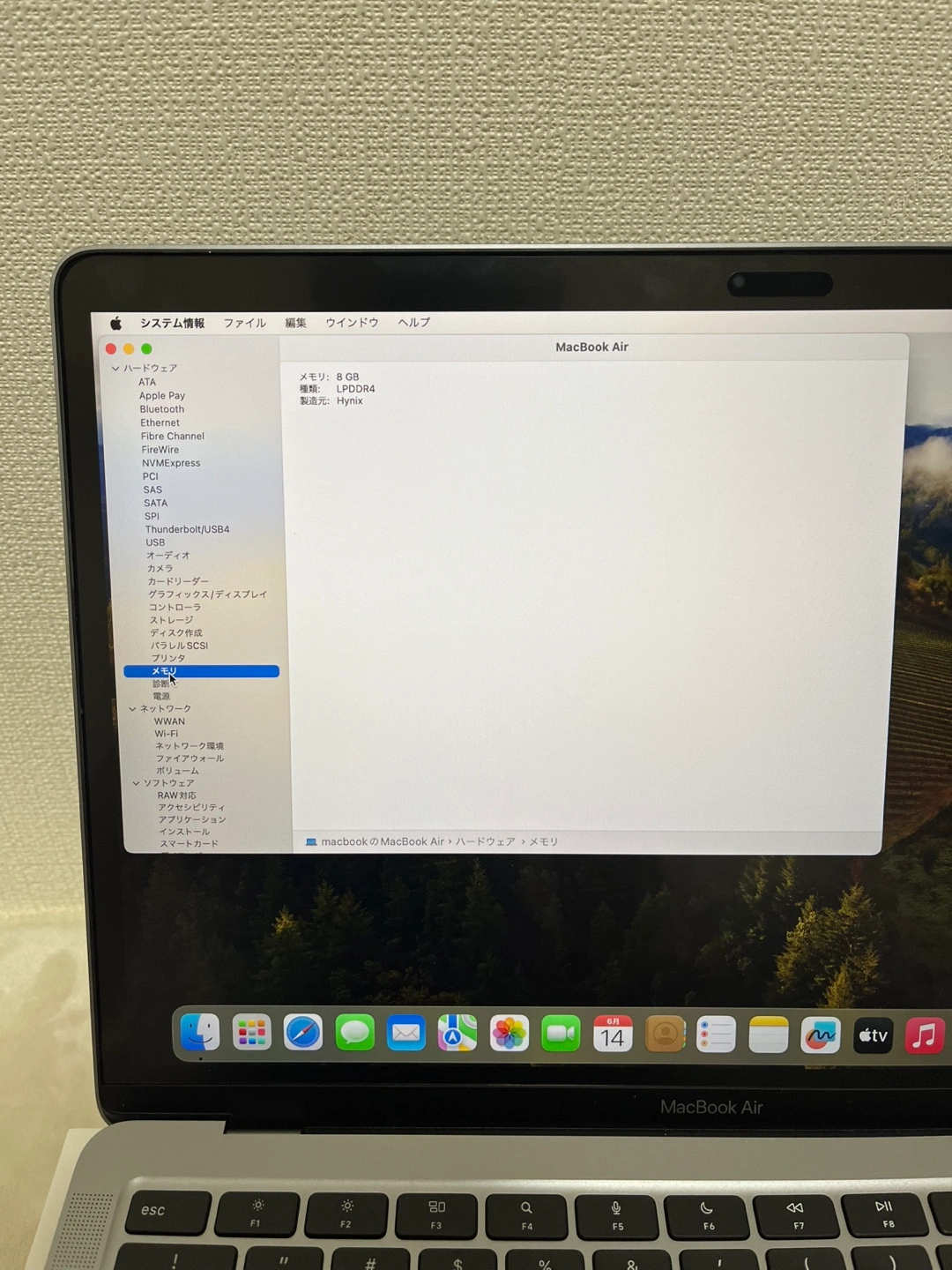Select NVMExpress in the sidebar
The width and height of the screenshot is (952, 1270).
(171, 463)
